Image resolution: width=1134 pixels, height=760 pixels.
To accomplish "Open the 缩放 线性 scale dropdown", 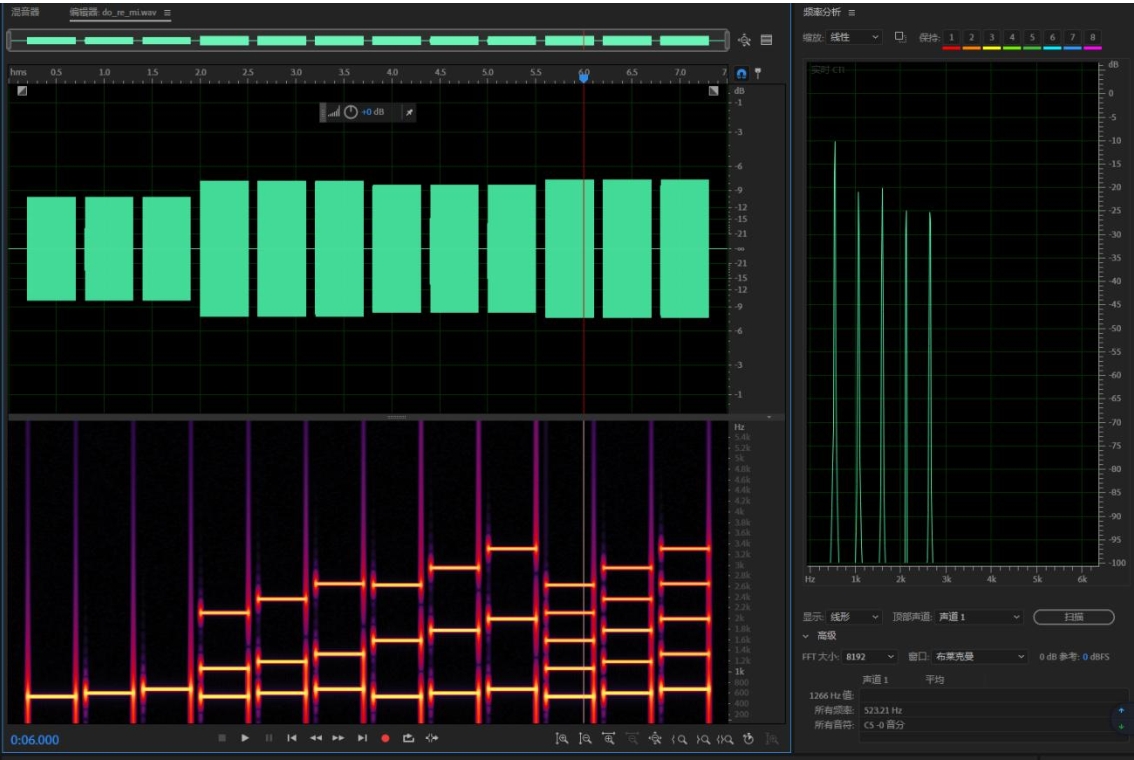I will [x=855, y=37].
